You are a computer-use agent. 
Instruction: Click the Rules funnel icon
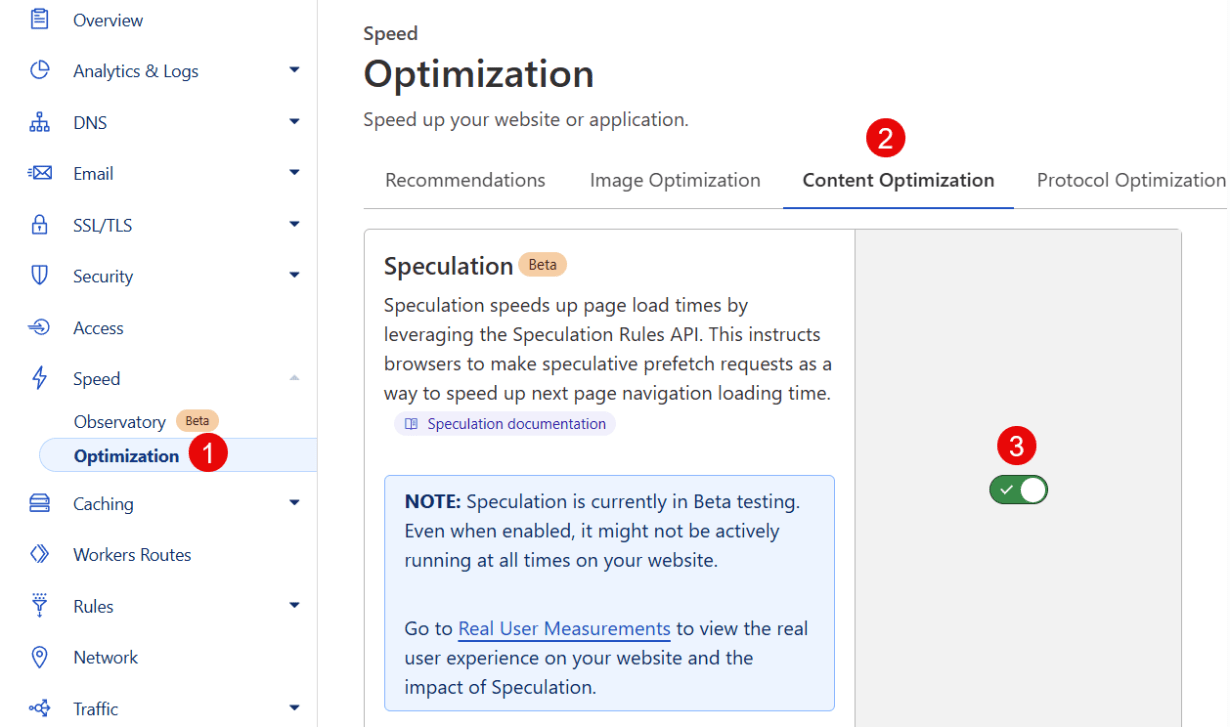[40, 605]
